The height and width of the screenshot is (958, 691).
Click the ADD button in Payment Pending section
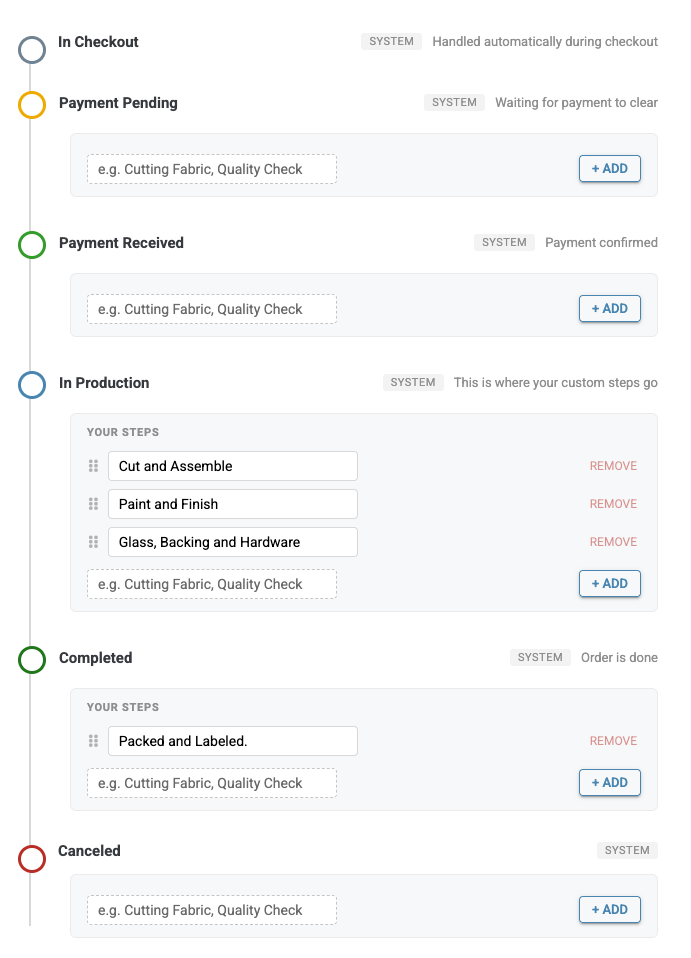click(609, 168)
